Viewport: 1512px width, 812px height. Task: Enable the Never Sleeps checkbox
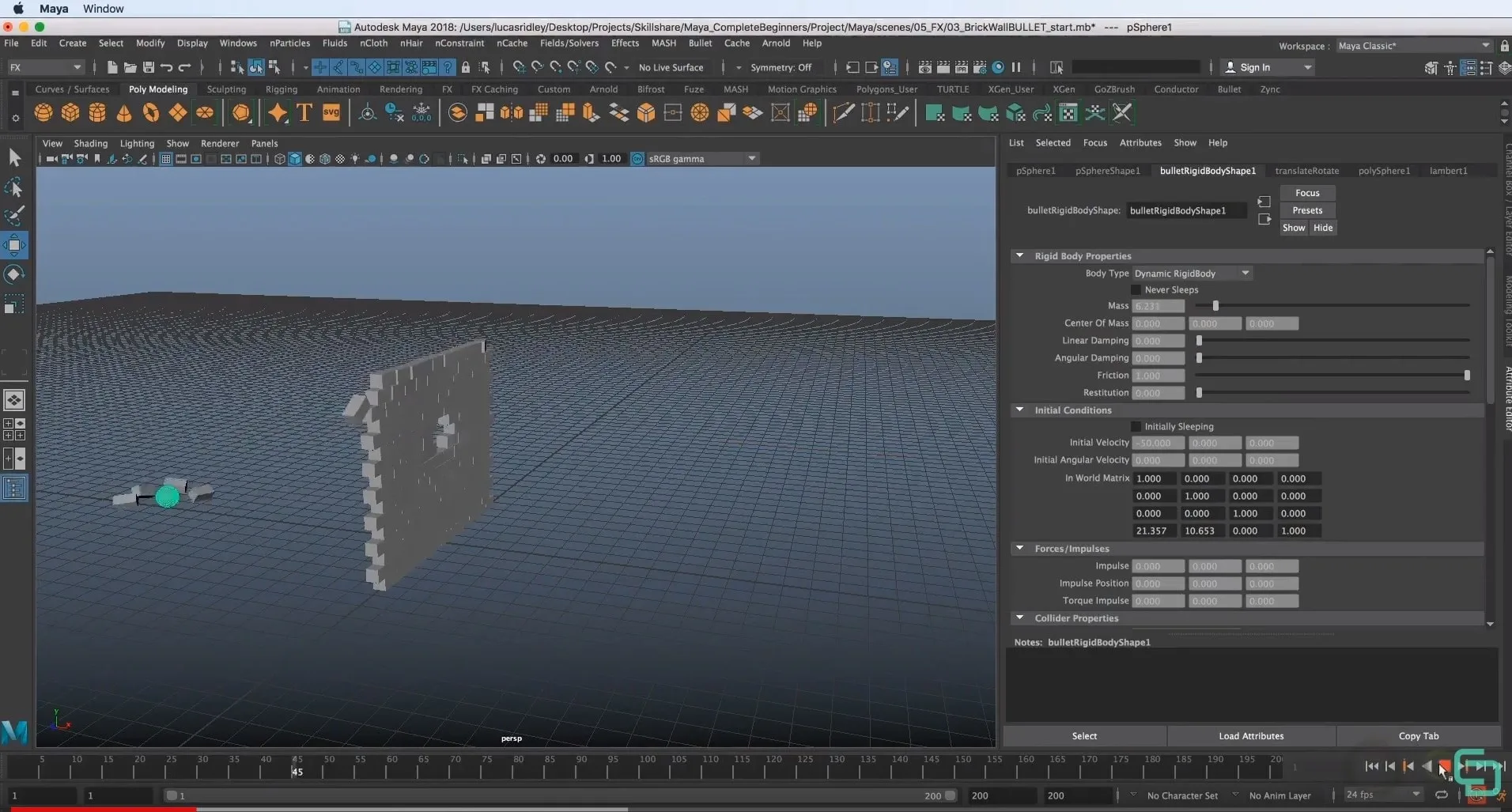point(1136,290)
